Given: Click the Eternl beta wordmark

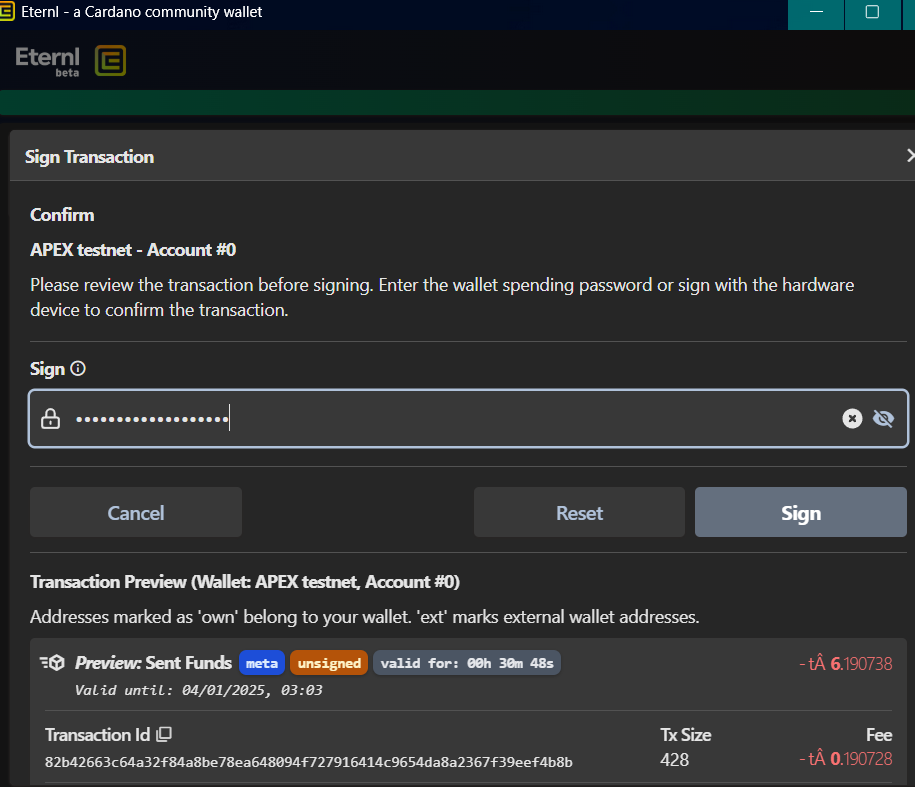Looking at the screenshot, I should point(47,61).
